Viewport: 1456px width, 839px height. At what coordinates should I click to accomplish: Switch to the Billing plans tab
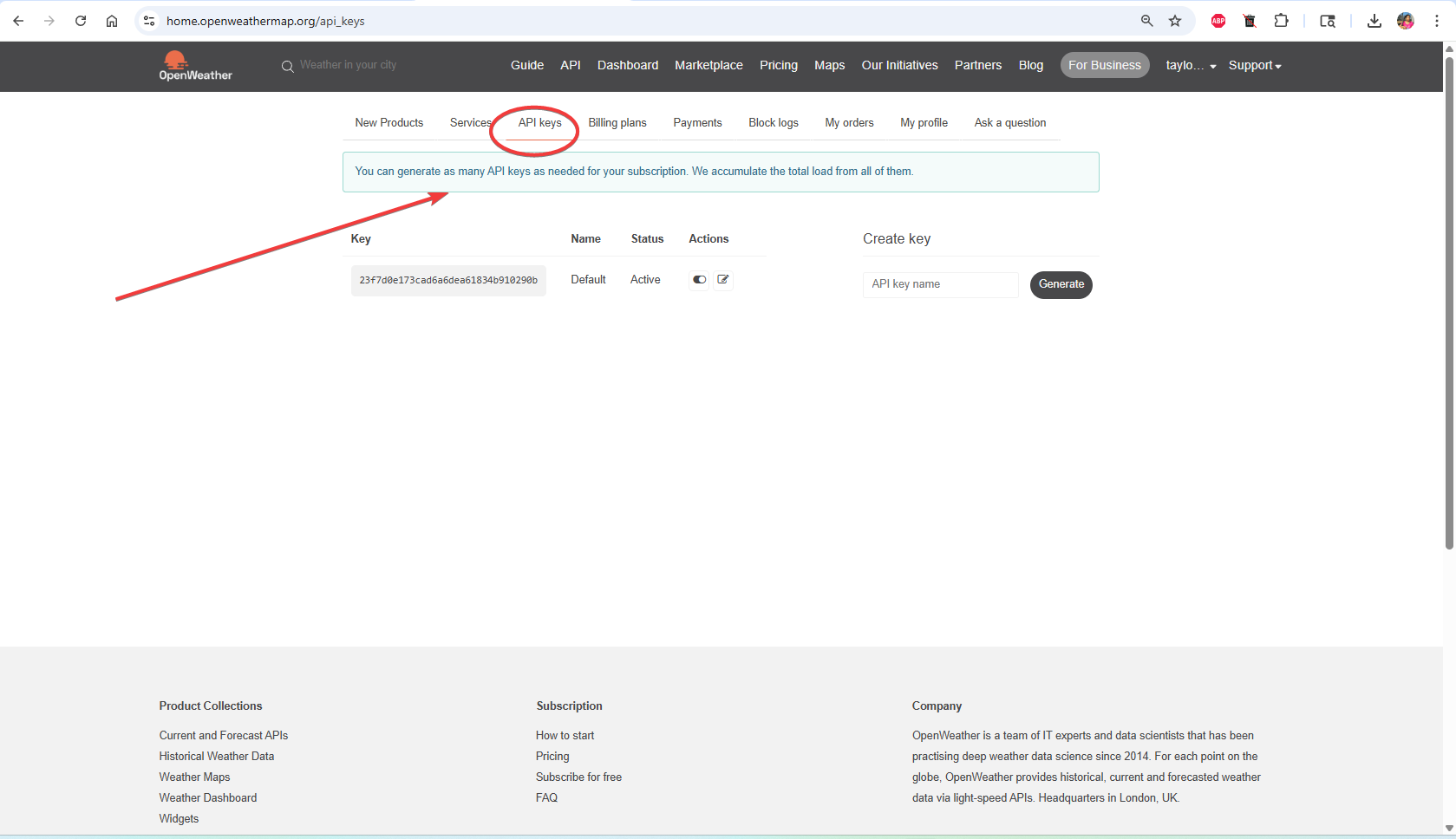617,122
